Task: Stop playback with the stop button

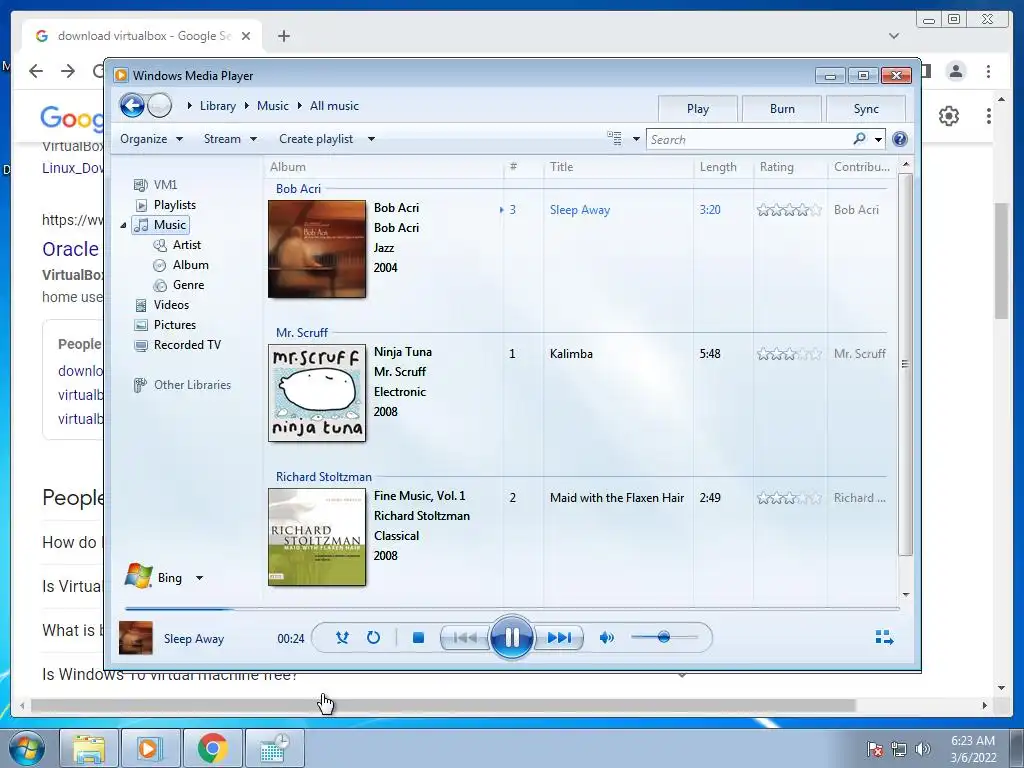Action: [419, 637]
